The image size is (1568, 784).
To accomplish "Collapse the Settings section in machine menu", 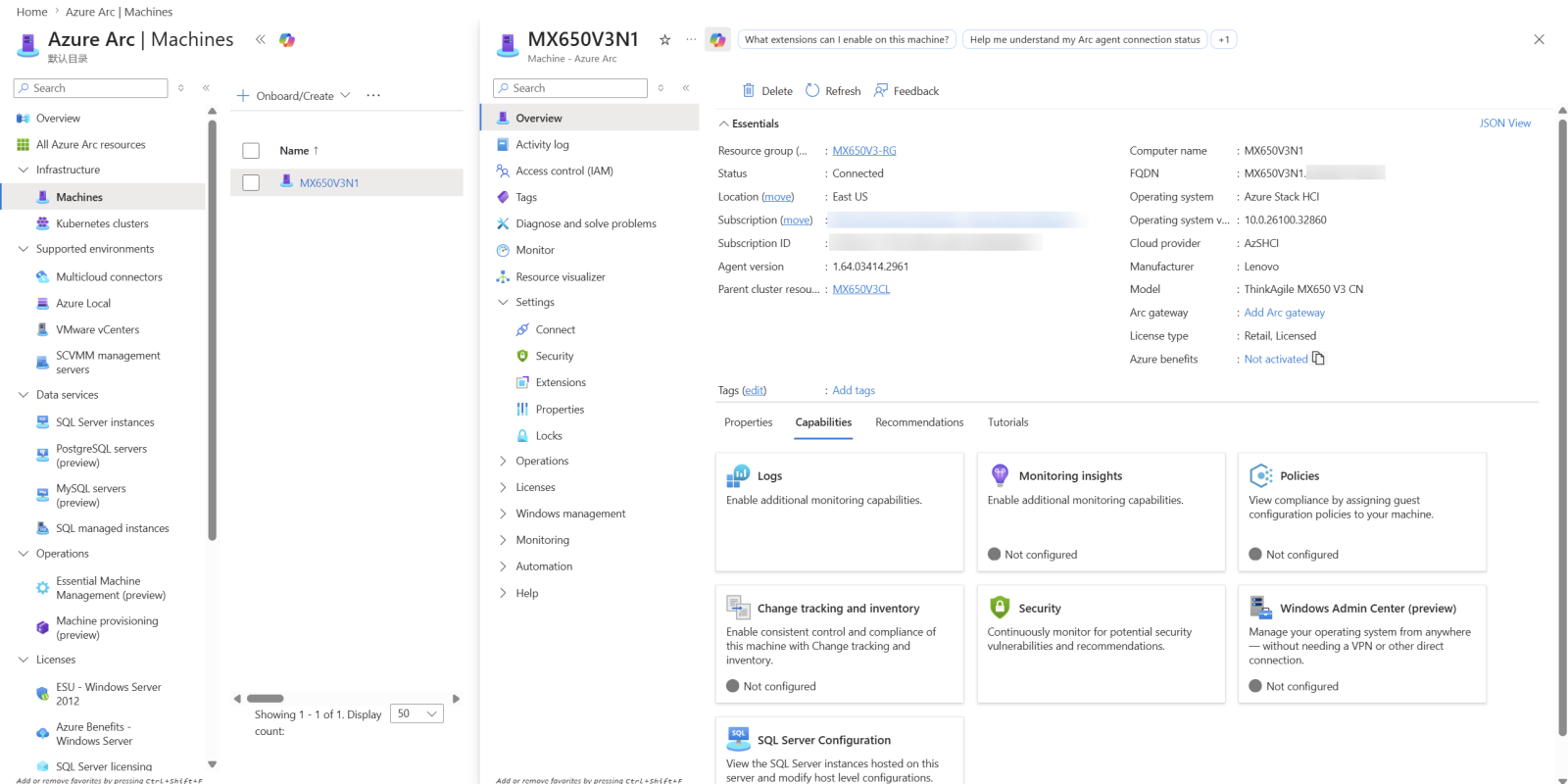I will [x=503, y=302].
